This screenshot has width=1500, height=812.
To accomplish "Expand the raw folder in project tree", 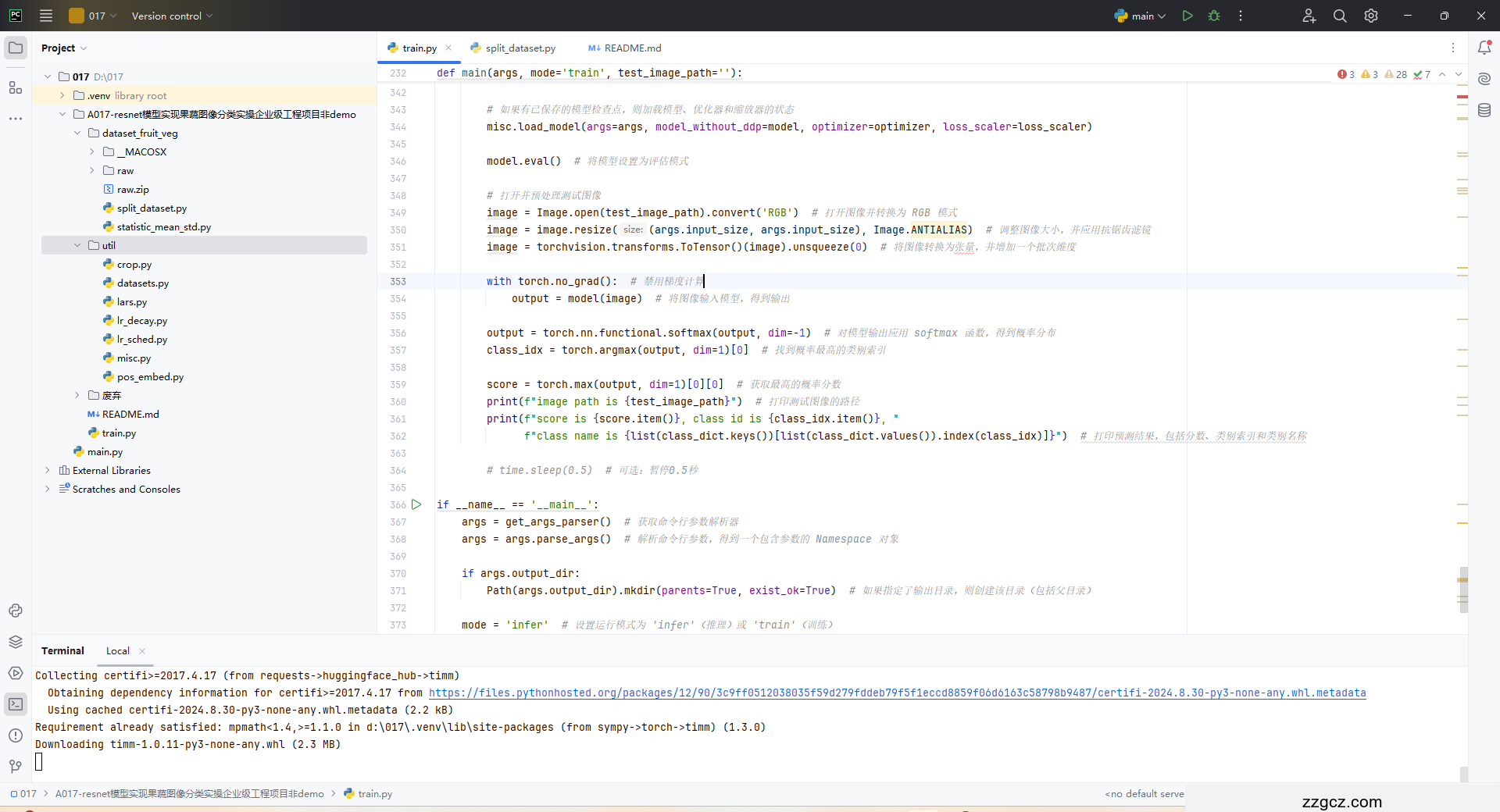I will pyautogui.click(x=92, y=170).
